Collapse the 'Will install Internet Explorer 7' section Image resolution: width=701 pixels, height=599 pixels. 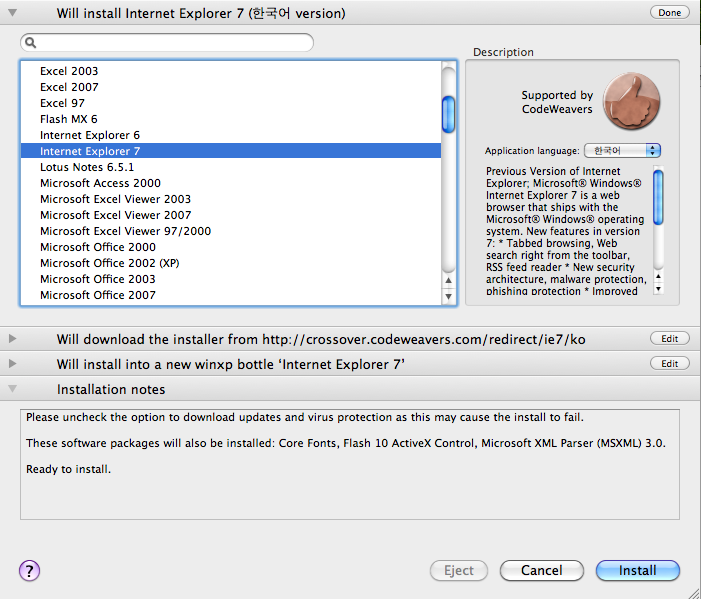pyautogui.click(x=13, y=13)
